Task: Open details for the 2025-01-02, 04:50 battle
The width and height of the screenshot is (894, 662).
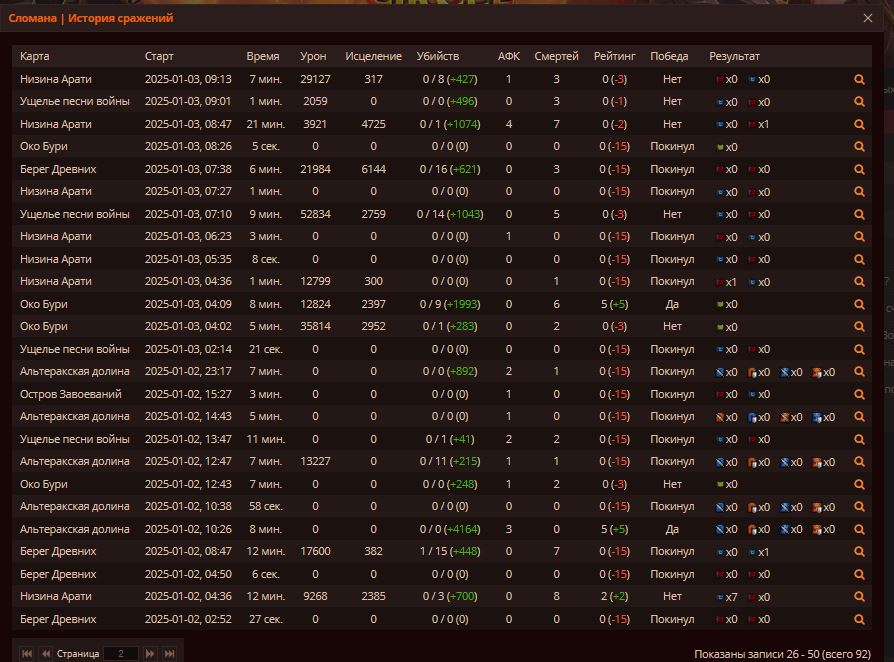Action: pos(859,575)
